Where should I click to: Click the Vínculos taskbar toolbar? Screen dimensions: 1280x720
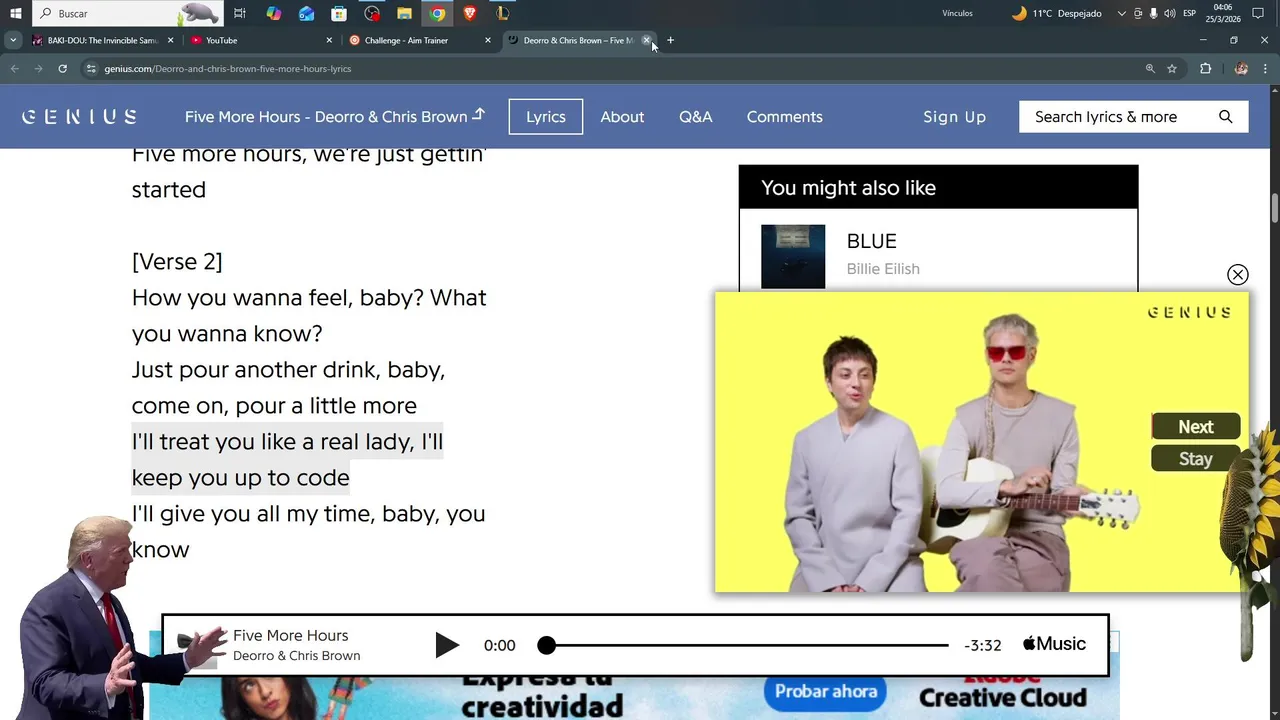click(957, 13)
